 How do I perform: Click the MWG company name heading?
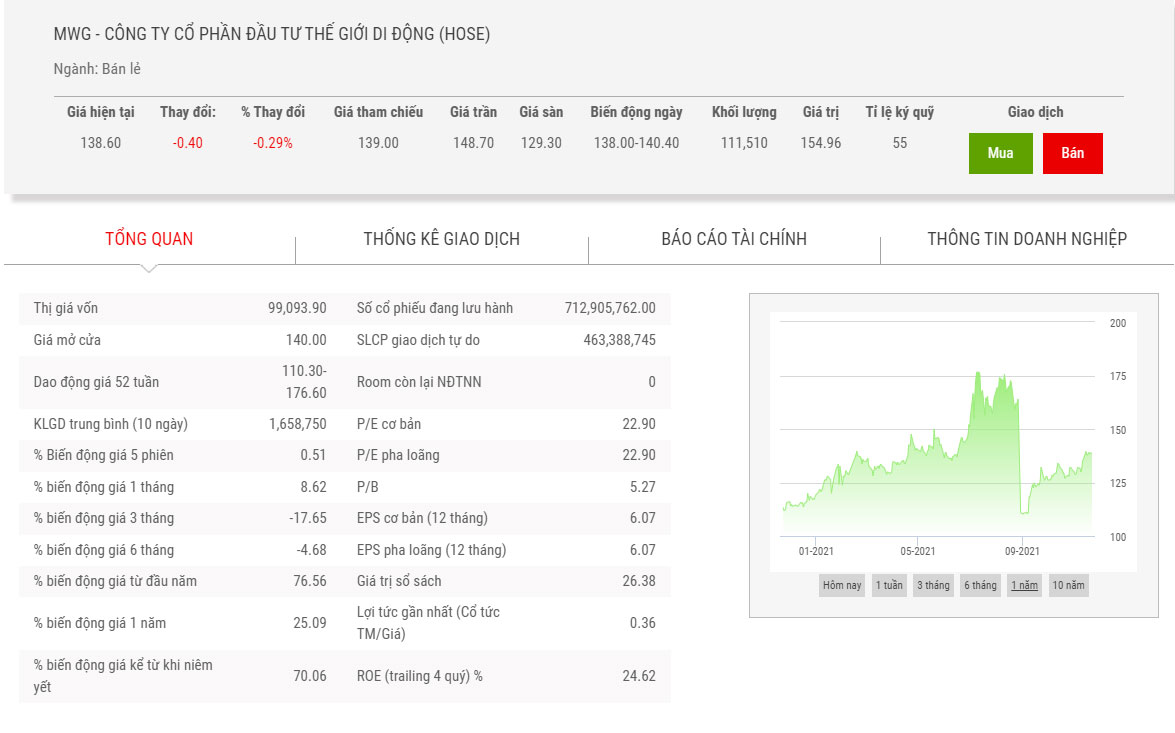(272, 34)
